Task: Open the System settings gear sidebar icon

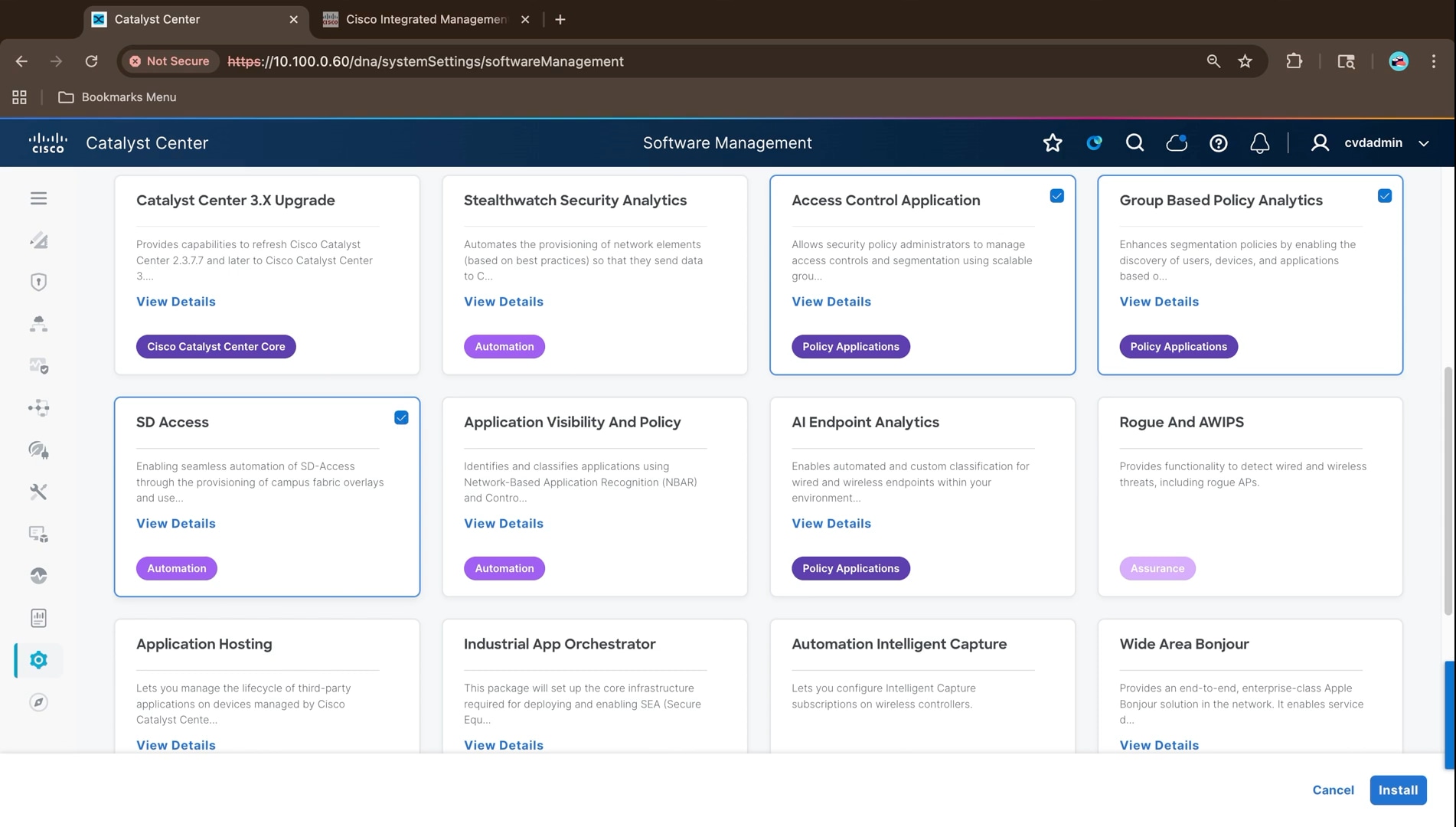Action: pyautogui.click(x=38, y=660)
